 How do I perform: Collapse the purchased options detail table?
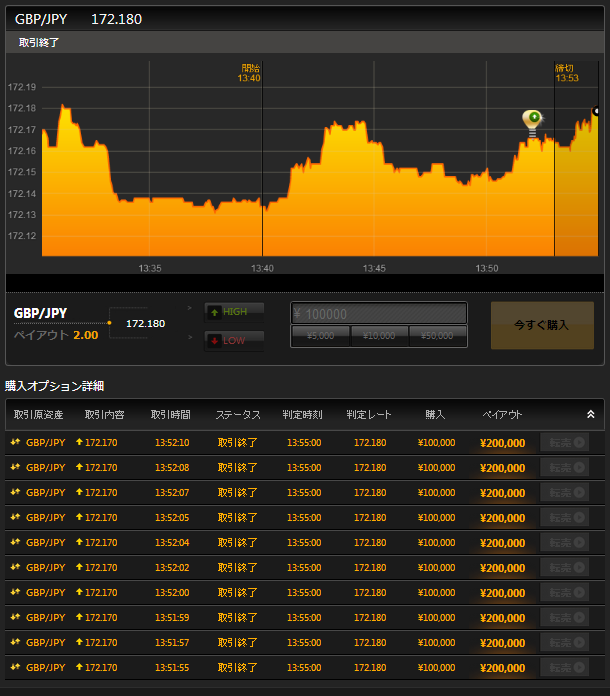tap(590, 414)
